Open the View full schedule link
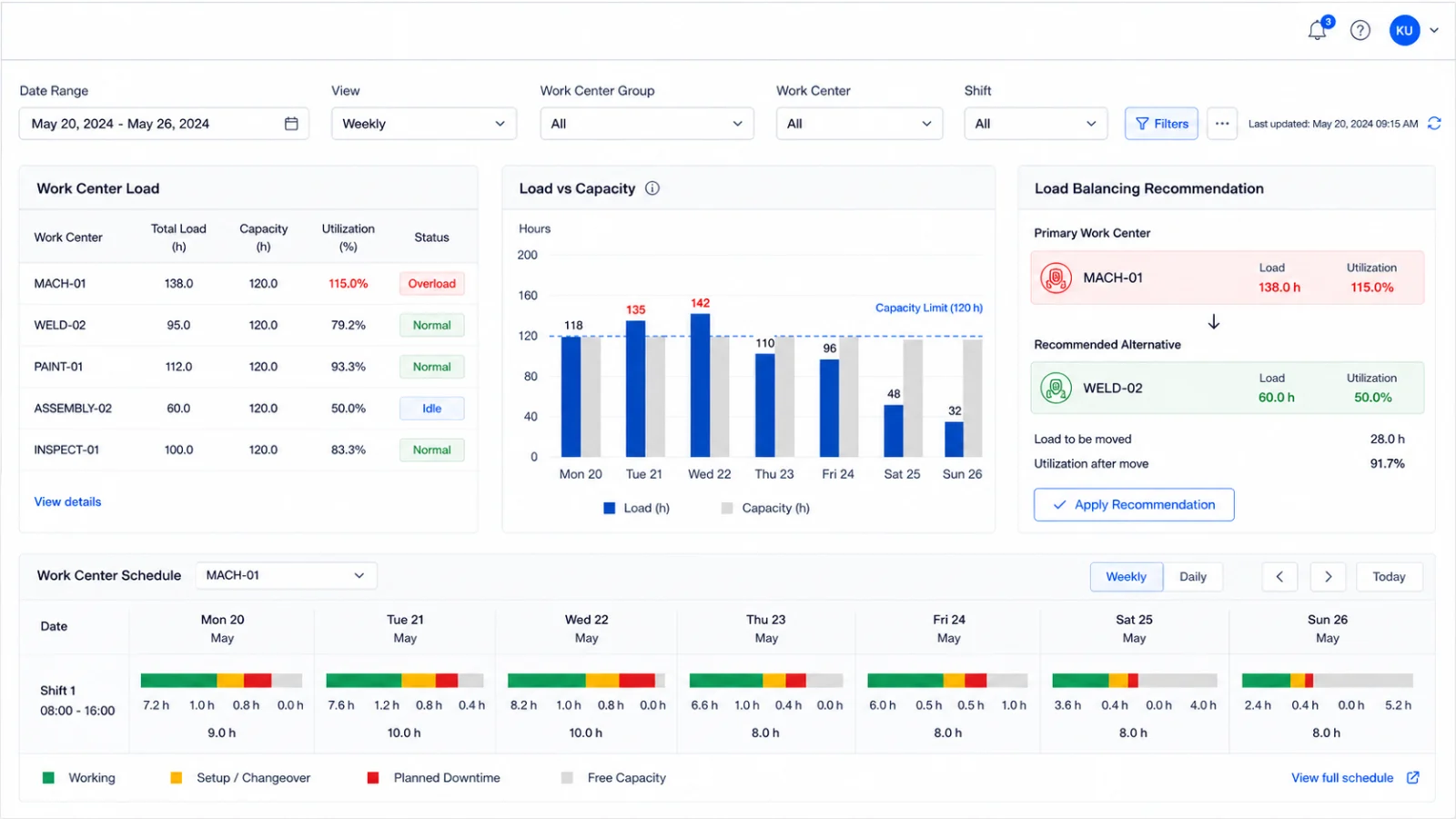1456x819 pixels. (1342, 778)
